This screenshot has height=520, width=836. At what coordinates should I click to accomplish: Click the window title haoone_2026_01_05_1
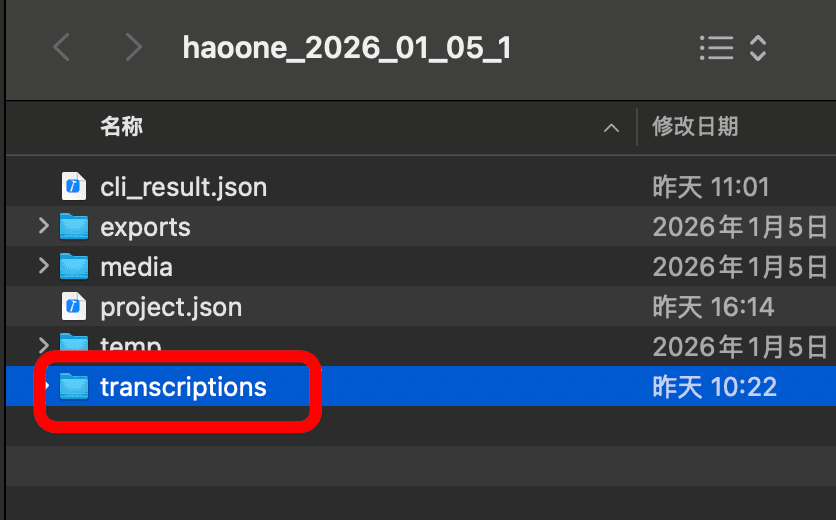point(346,47)
